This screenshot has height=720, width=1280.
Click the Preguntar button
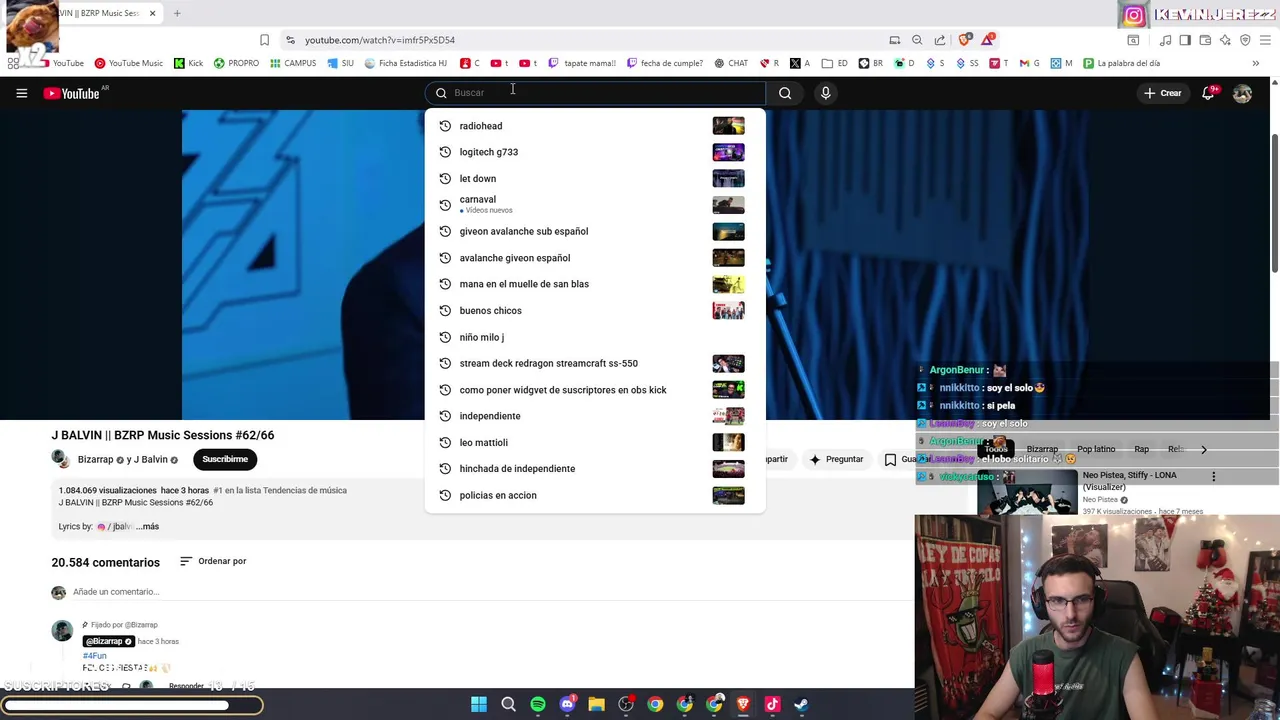pos(836,459)
